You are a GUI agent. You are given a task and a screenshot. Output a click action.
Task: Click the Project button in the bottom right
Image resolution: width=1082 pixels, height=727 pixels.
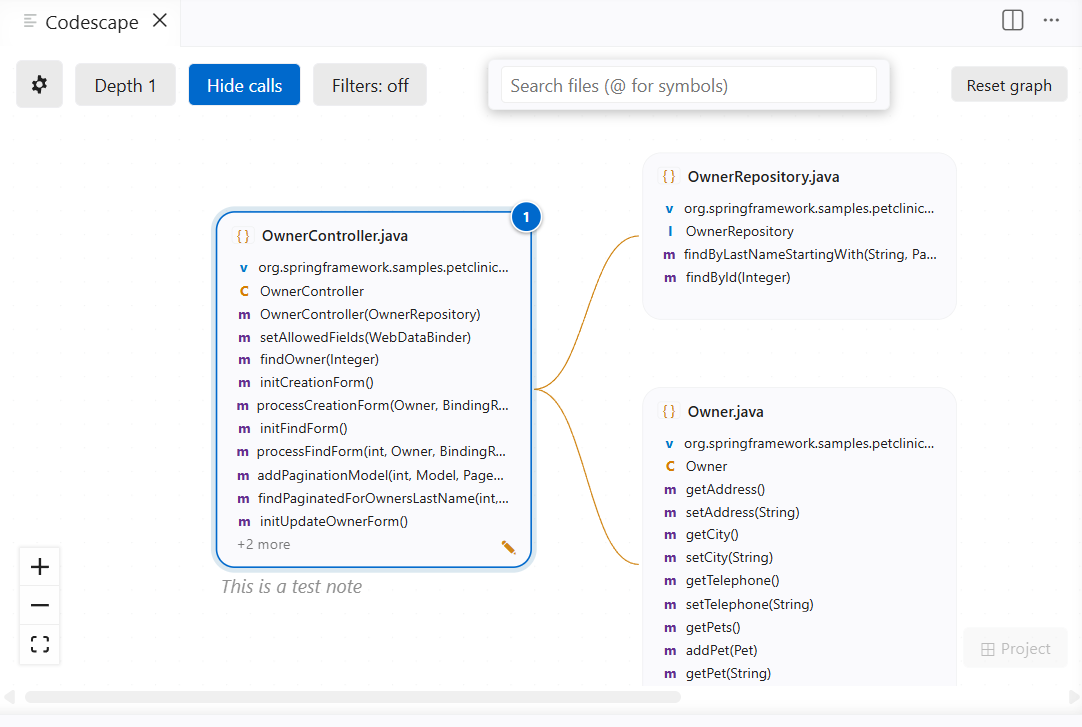[x=1015, y=648]
